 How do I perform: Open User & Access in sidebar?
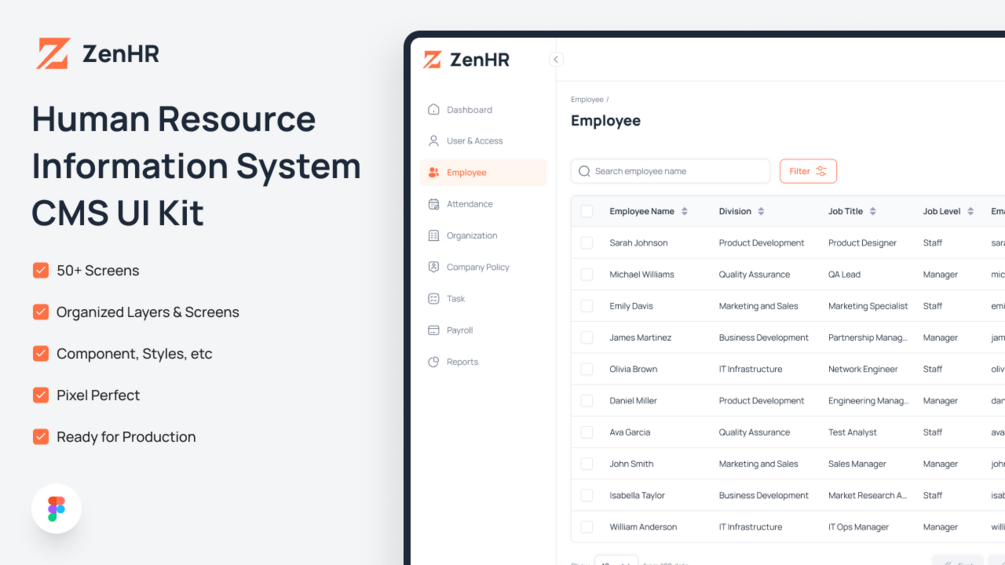[x=483, y=141]
